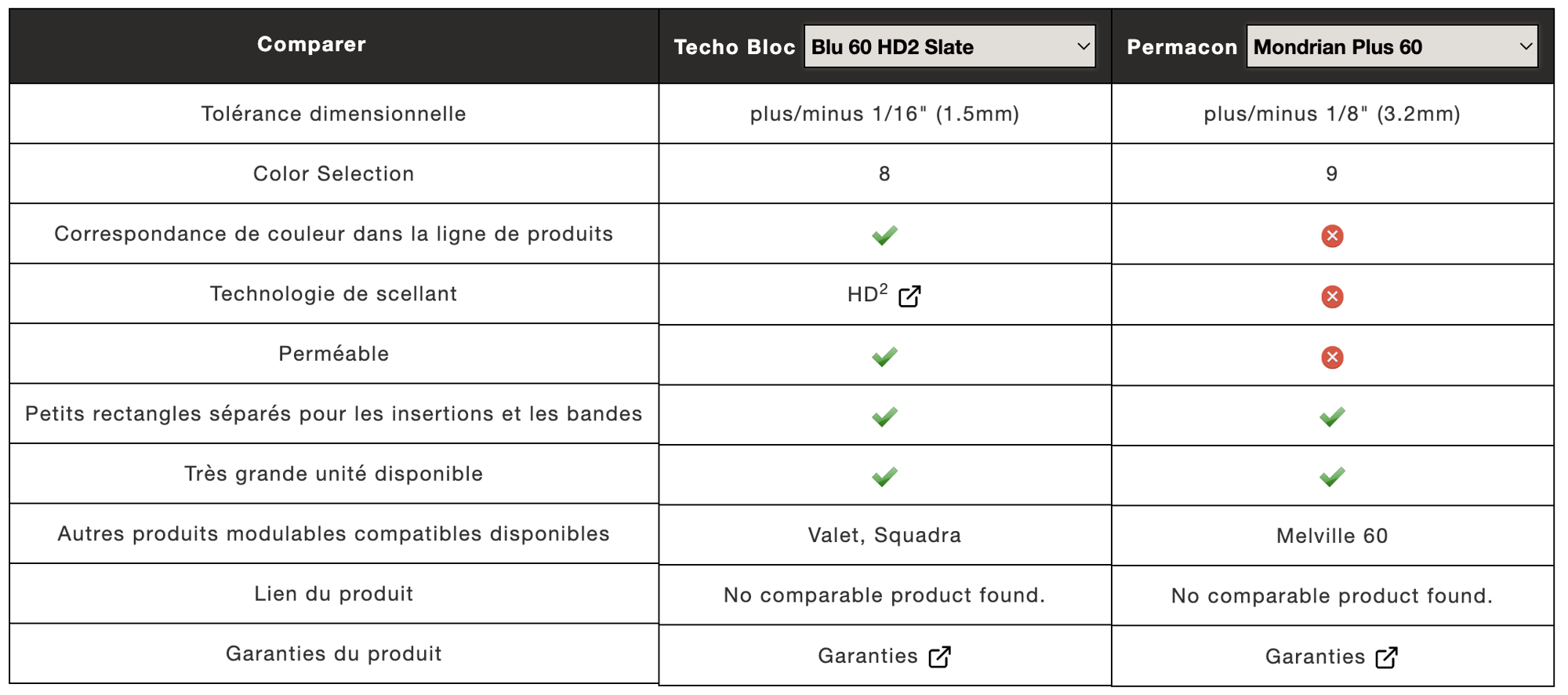
Task: Click the HD² sealant technology text
Action: click(x=868, y=294)
